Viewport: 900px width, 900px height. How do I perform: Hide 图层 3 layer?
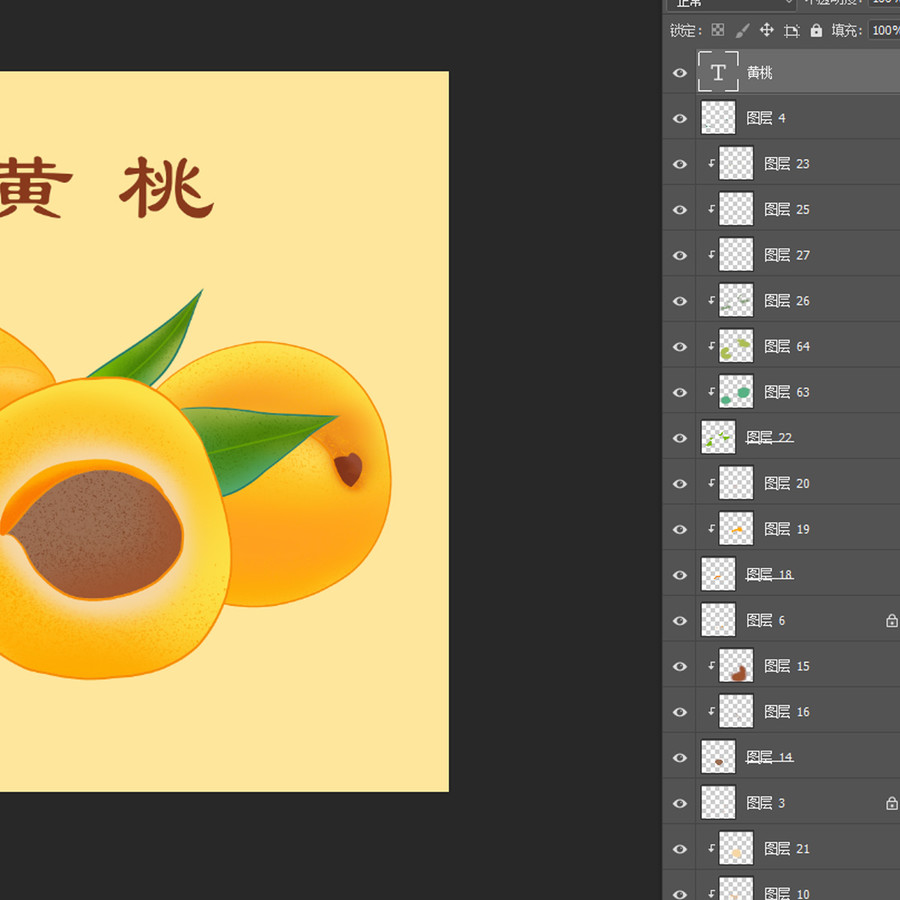pos(680,803)
